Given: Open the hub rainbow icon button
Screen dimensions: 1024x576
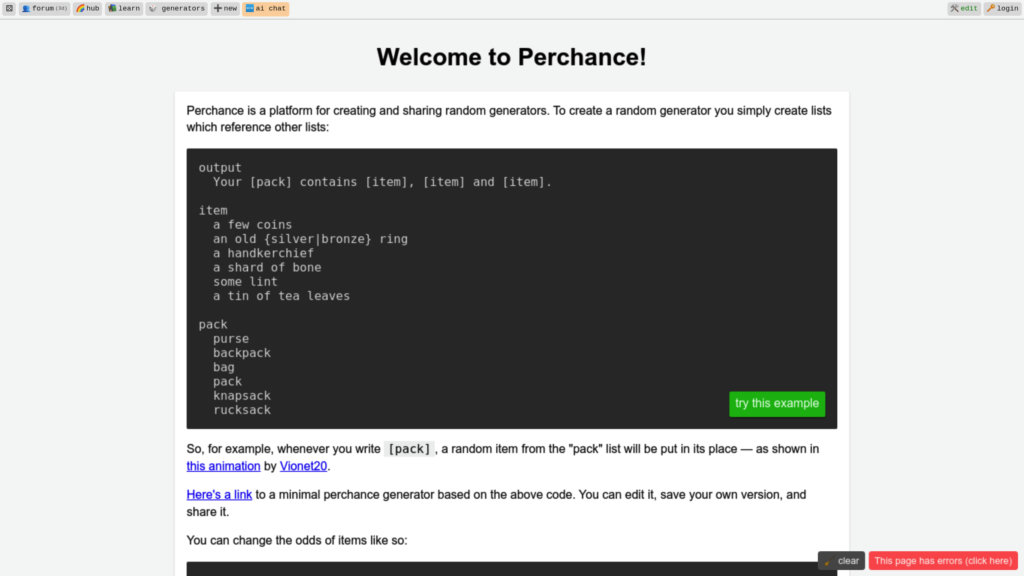Looking at the screenshot, I should 87,8.
